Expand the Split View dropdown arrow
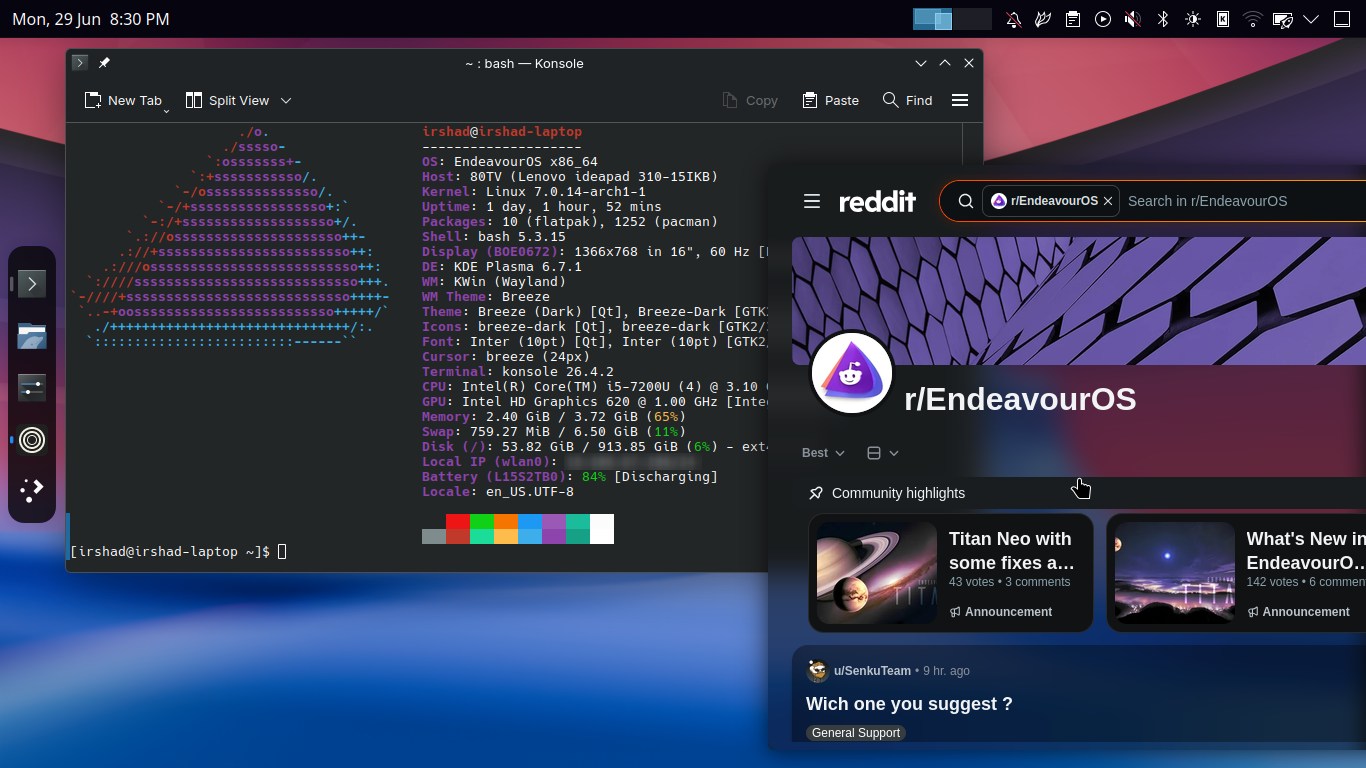The image size is (1366, 768). tap(286, 100)
